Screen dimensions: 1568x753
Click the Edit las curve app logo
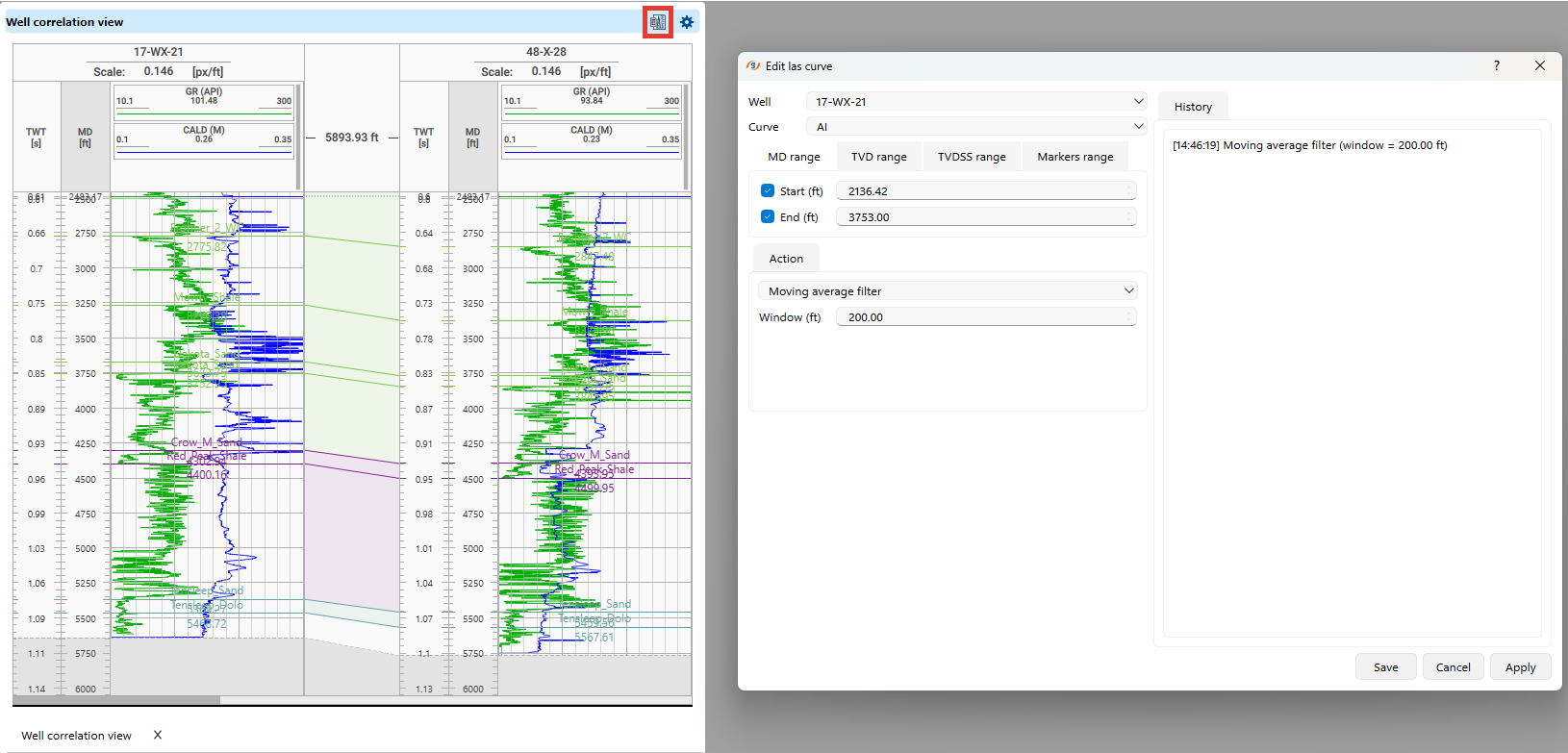[753, 66]
